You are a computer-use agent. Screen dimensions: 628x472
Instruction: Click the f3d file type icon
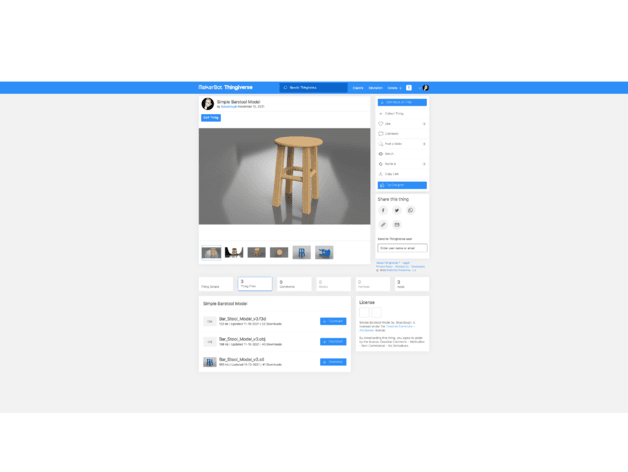click(210, 321)
